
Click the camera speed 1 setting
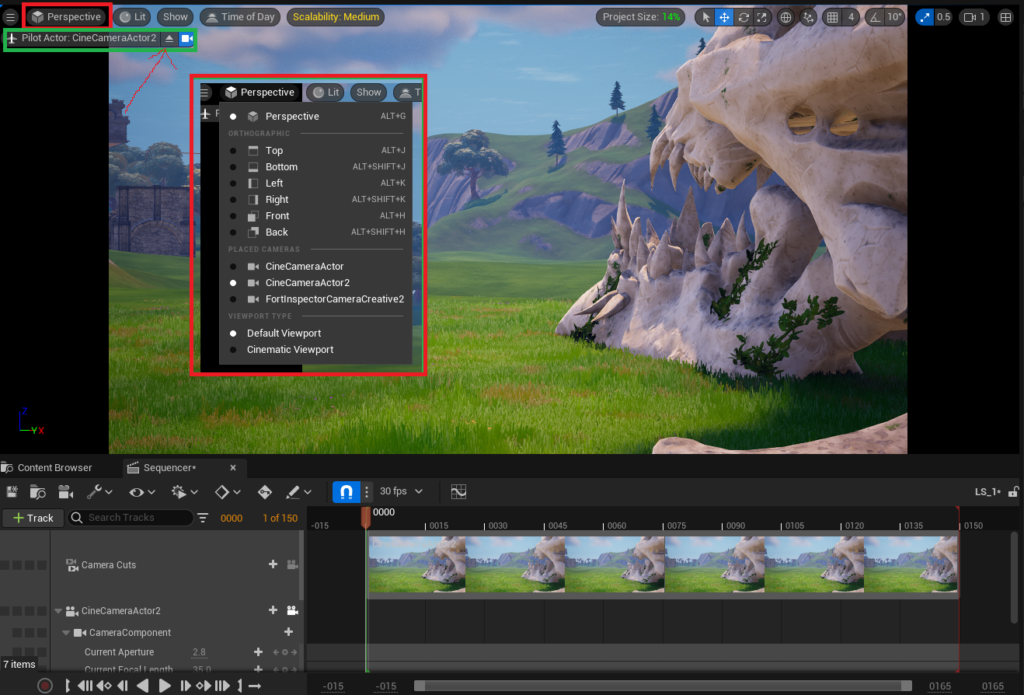pos(974,18)
